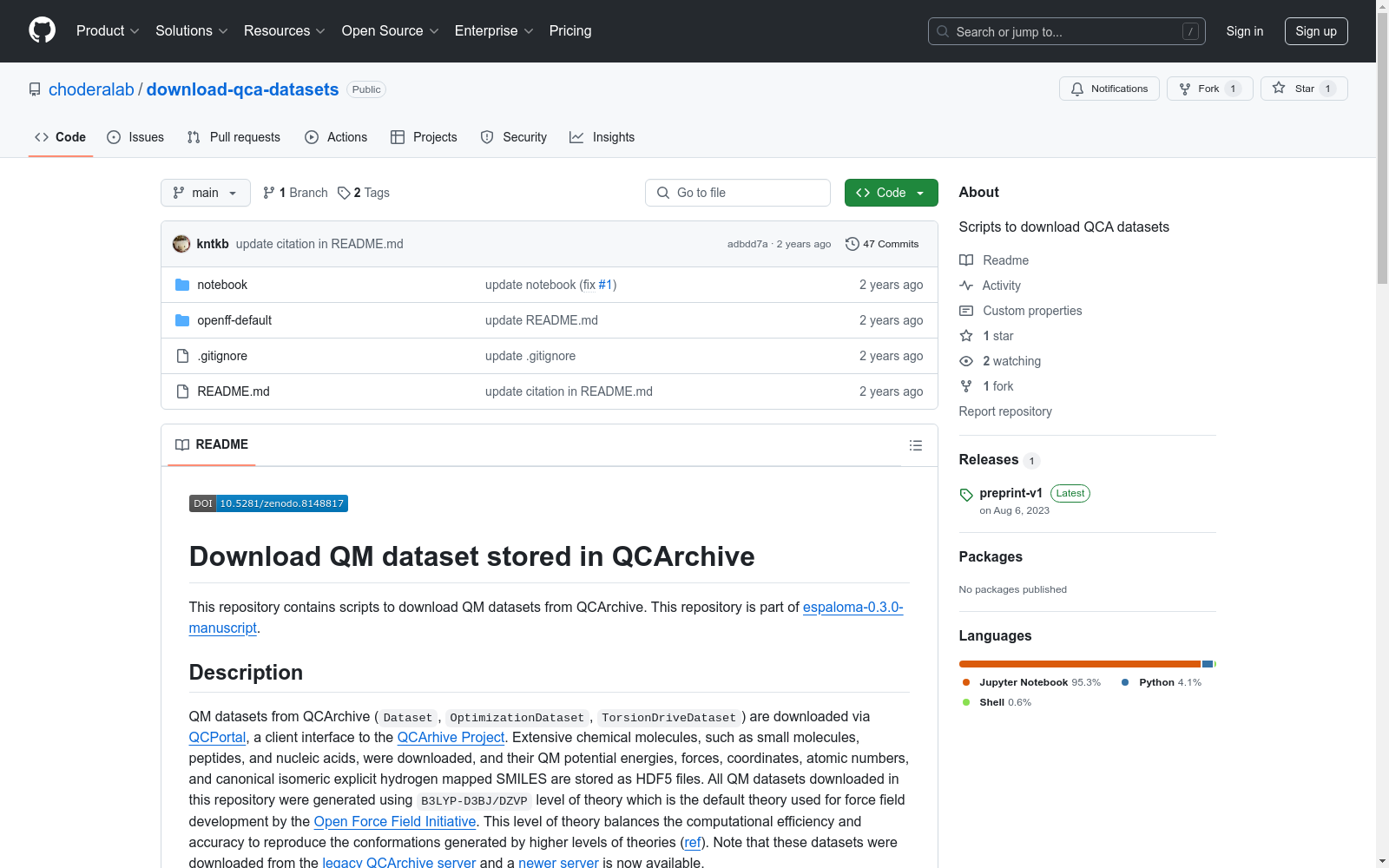Switch to the Projects tab
This screenshot has height=868, width=1389.
424,137
